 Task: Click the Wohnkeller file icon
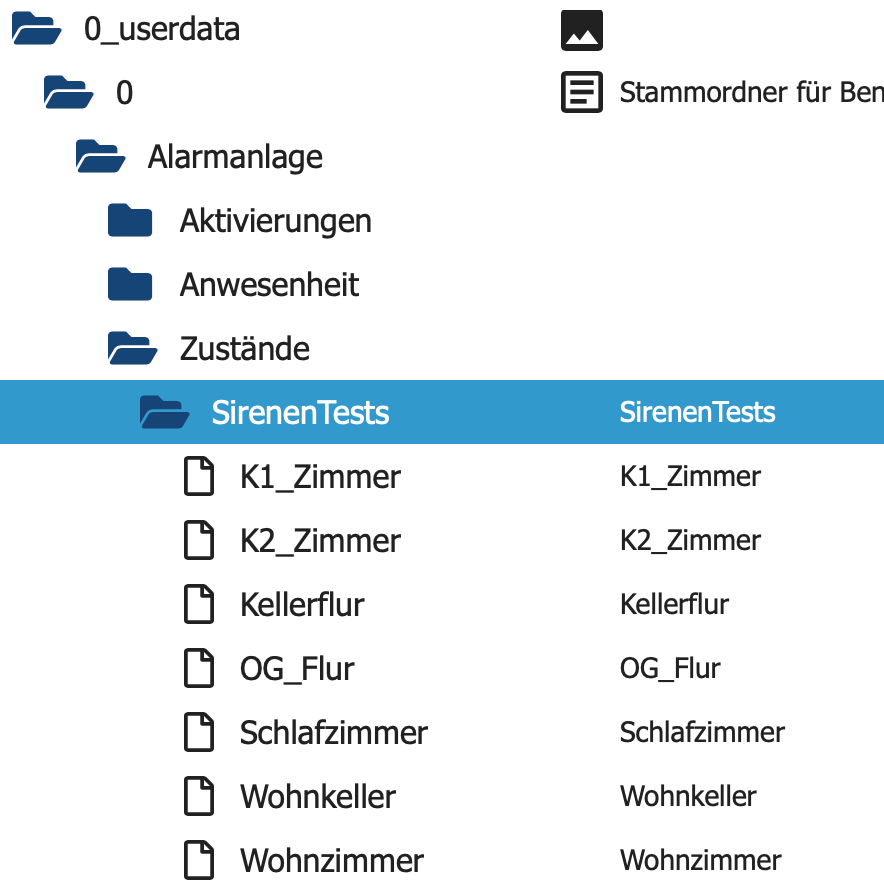pyautogui.click(x=199, y=796)
